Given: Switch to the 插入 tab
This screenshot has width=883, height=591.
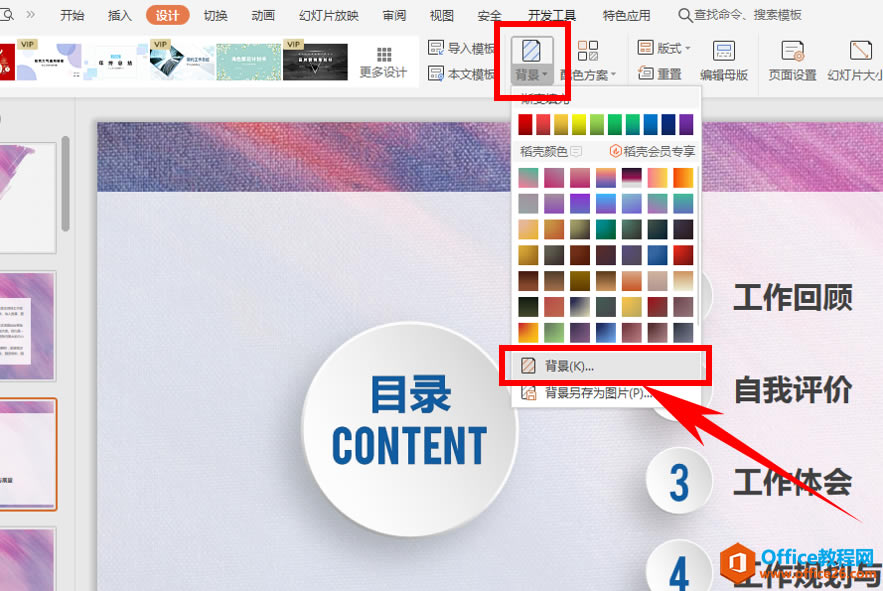Looking at the screenshot, I should point(119,15).
